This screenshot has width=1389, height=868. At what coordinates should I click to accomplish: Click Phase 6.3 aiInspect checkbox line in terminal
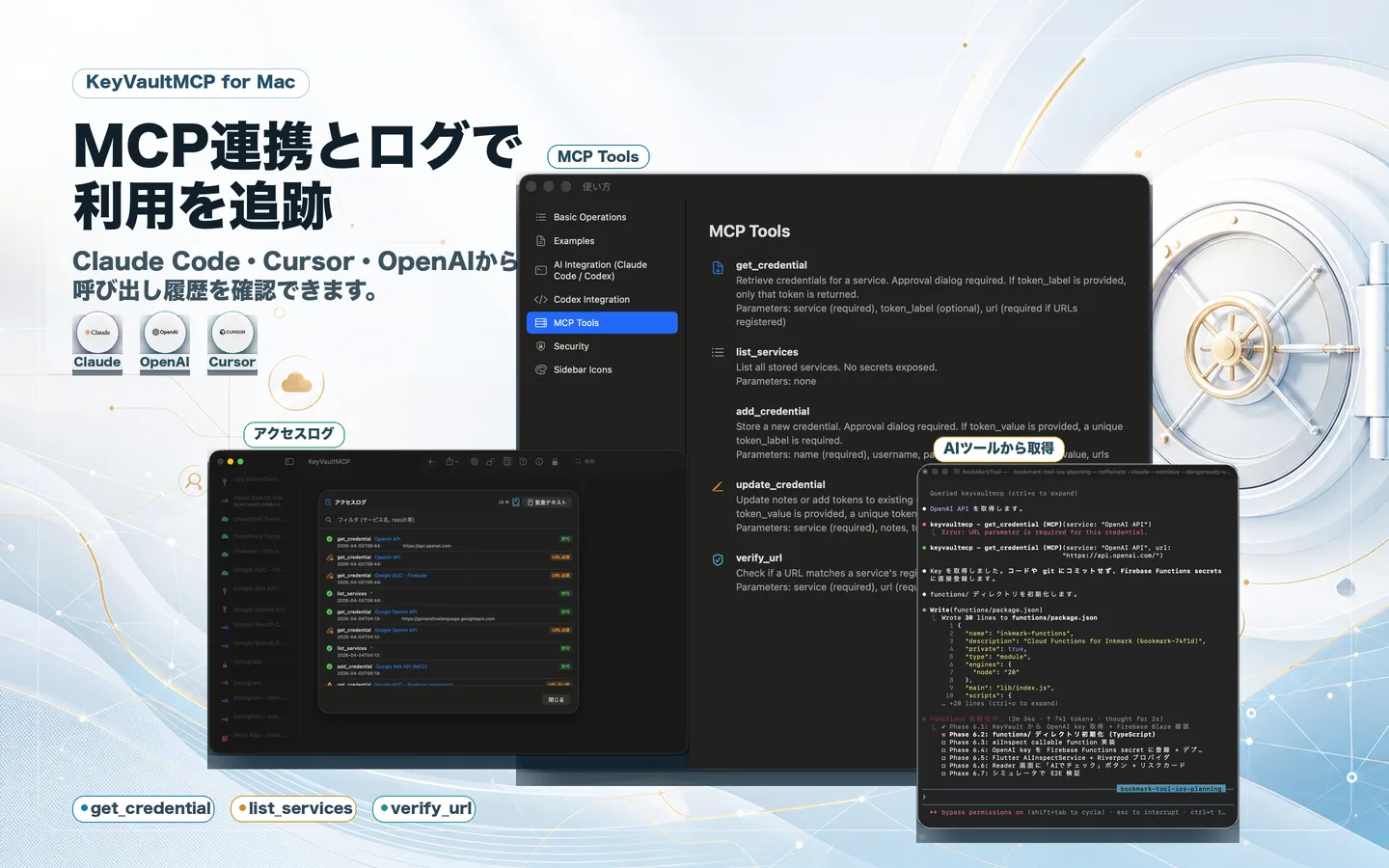(x=1028, y=742)
